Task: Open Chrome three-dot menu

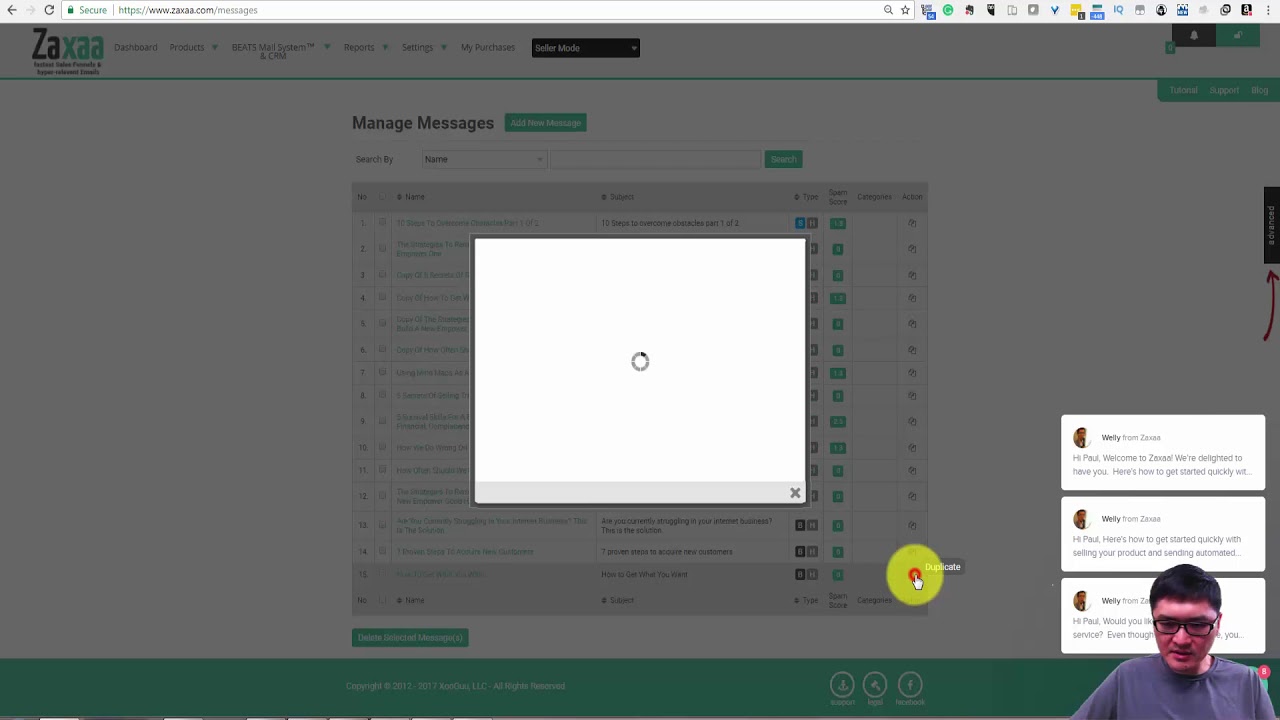Action: pos(1268,10)
